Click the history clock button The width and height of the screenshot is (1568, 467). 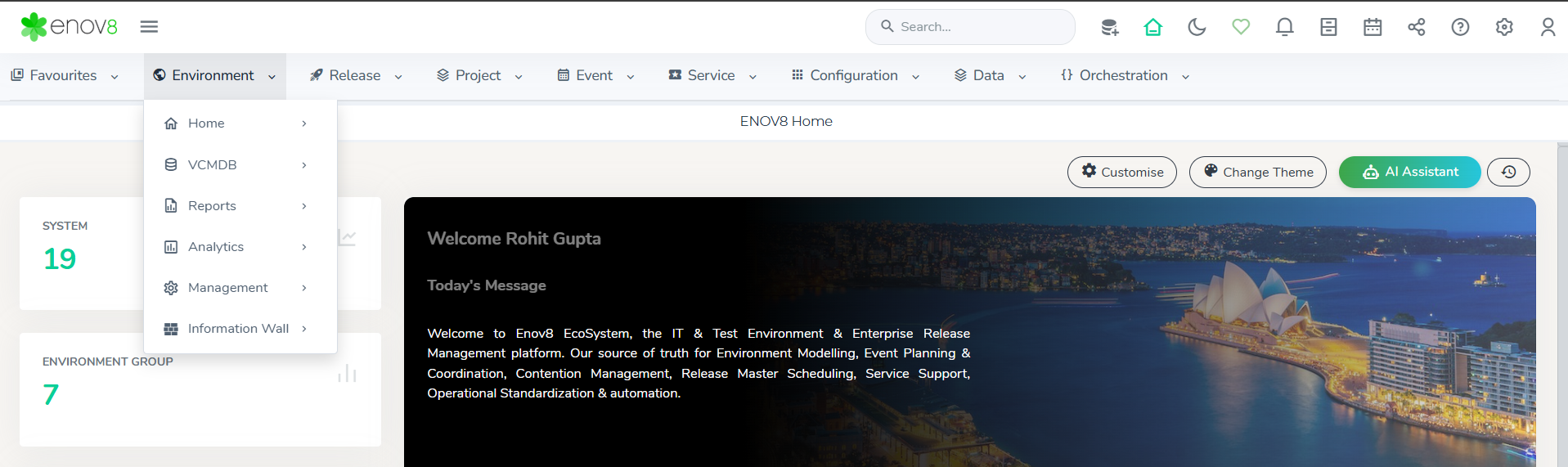[1508, 172]
